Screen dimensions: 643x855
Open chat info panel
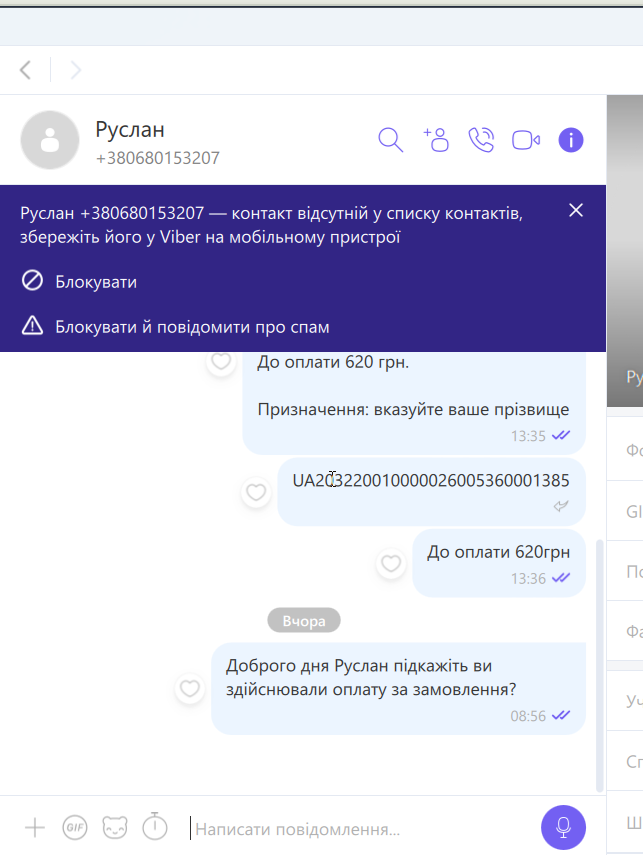[x=571, y=140]
